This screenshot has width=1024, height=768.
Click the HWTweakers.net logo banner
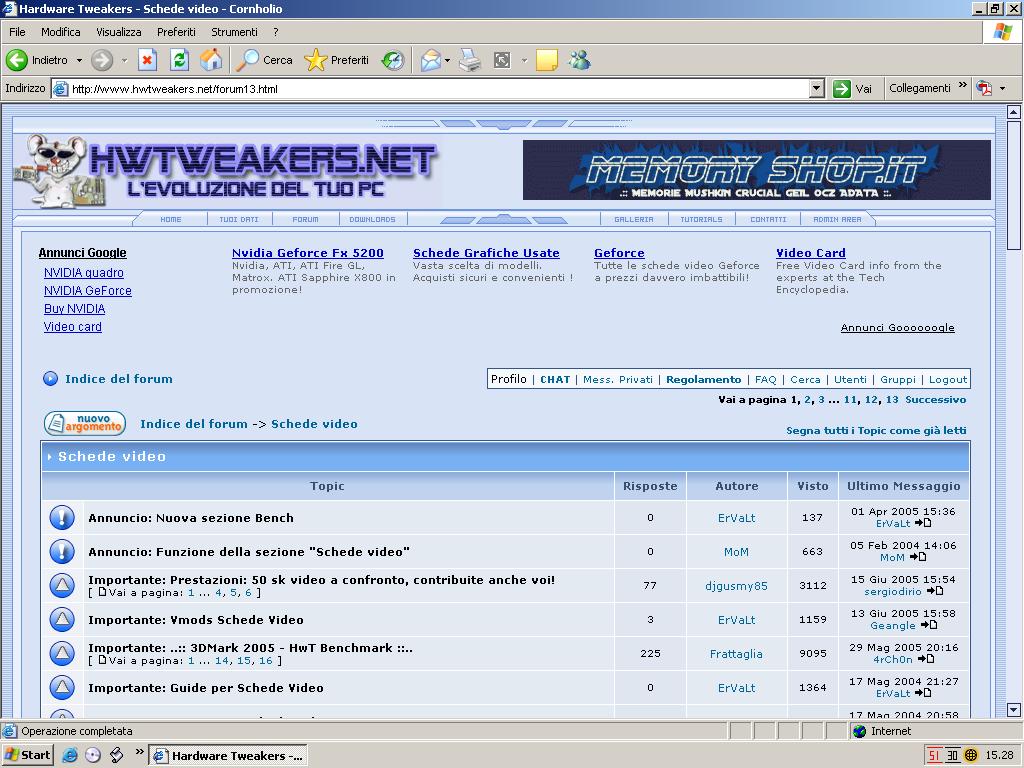[x=227, y=170]
